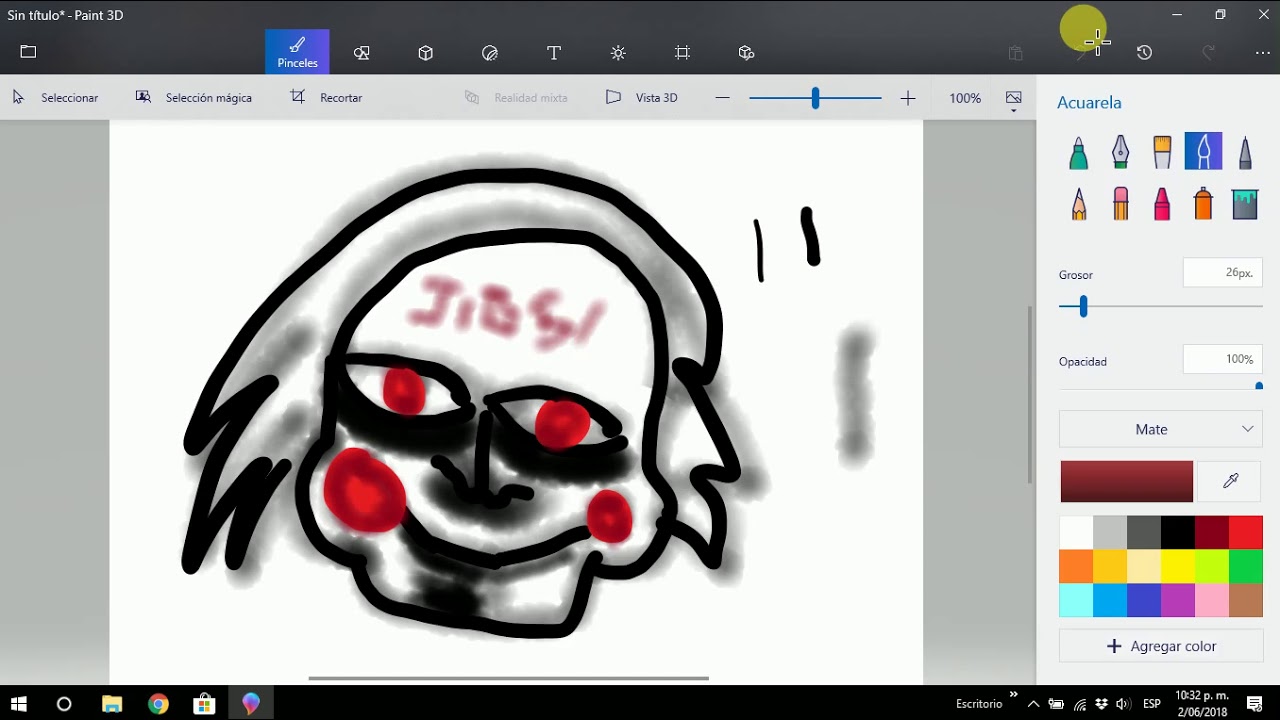
Task: Open the notification center icon
Action: (1254, 704)
